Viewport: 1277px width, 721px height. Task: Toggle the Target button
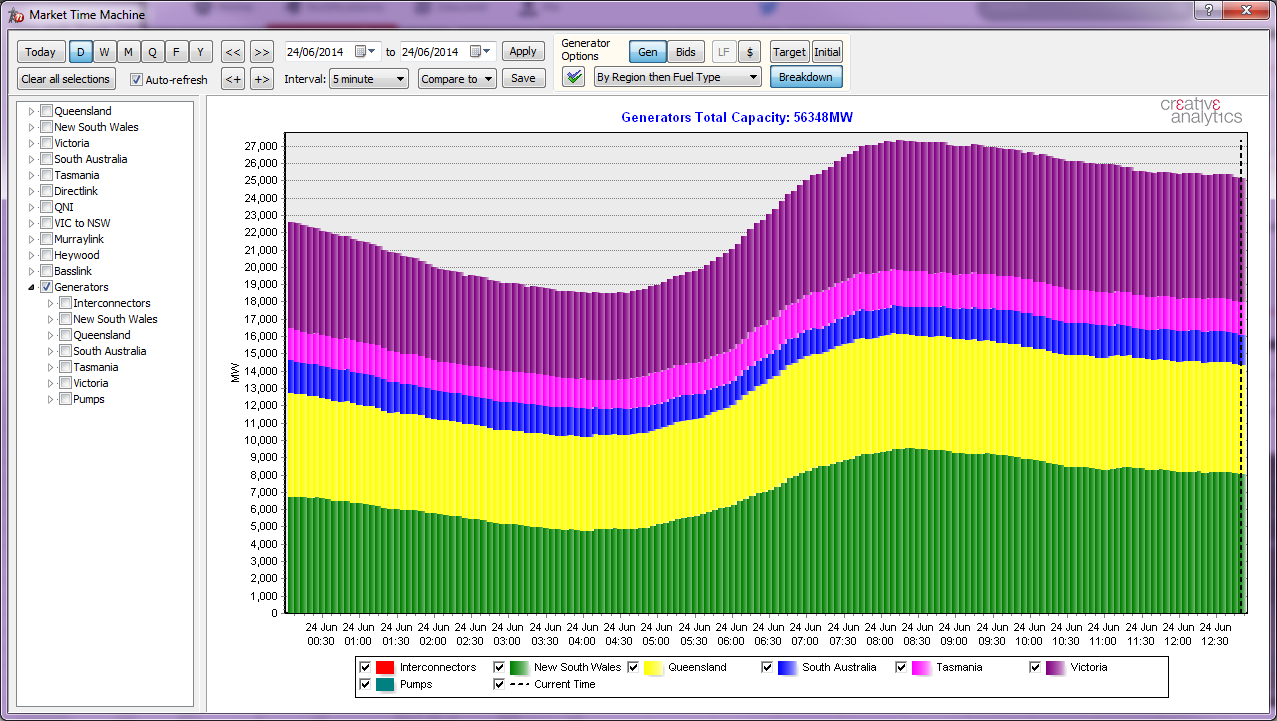789,52
